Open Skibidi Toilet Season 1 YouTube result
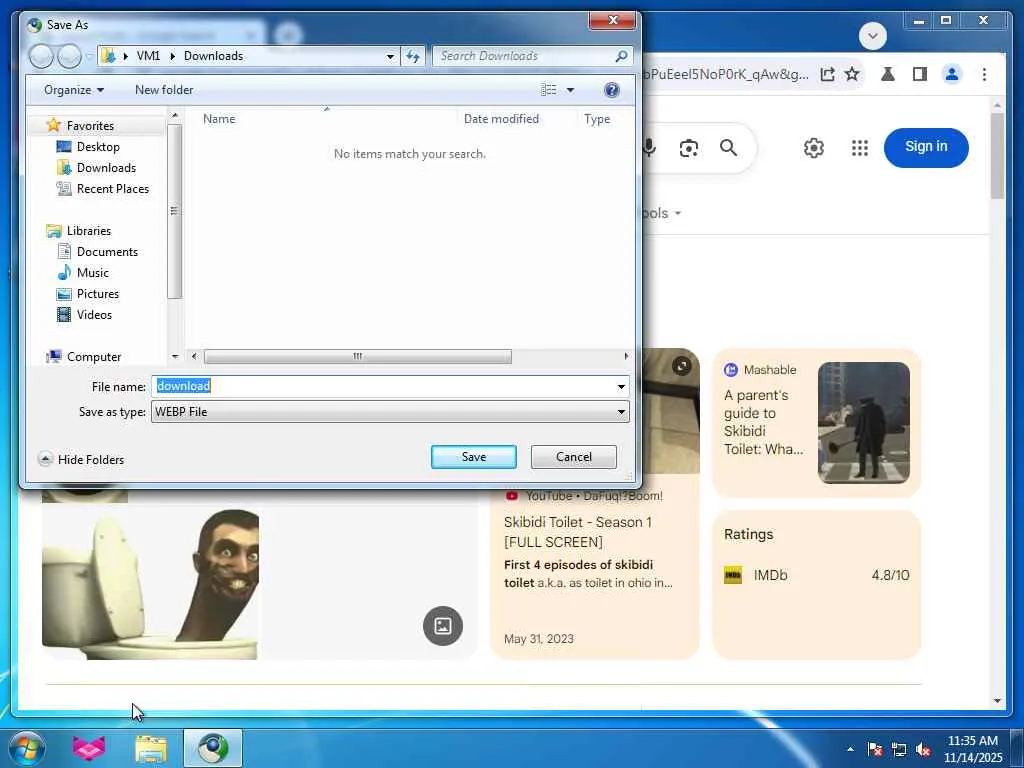 click(x=577, y=532)
